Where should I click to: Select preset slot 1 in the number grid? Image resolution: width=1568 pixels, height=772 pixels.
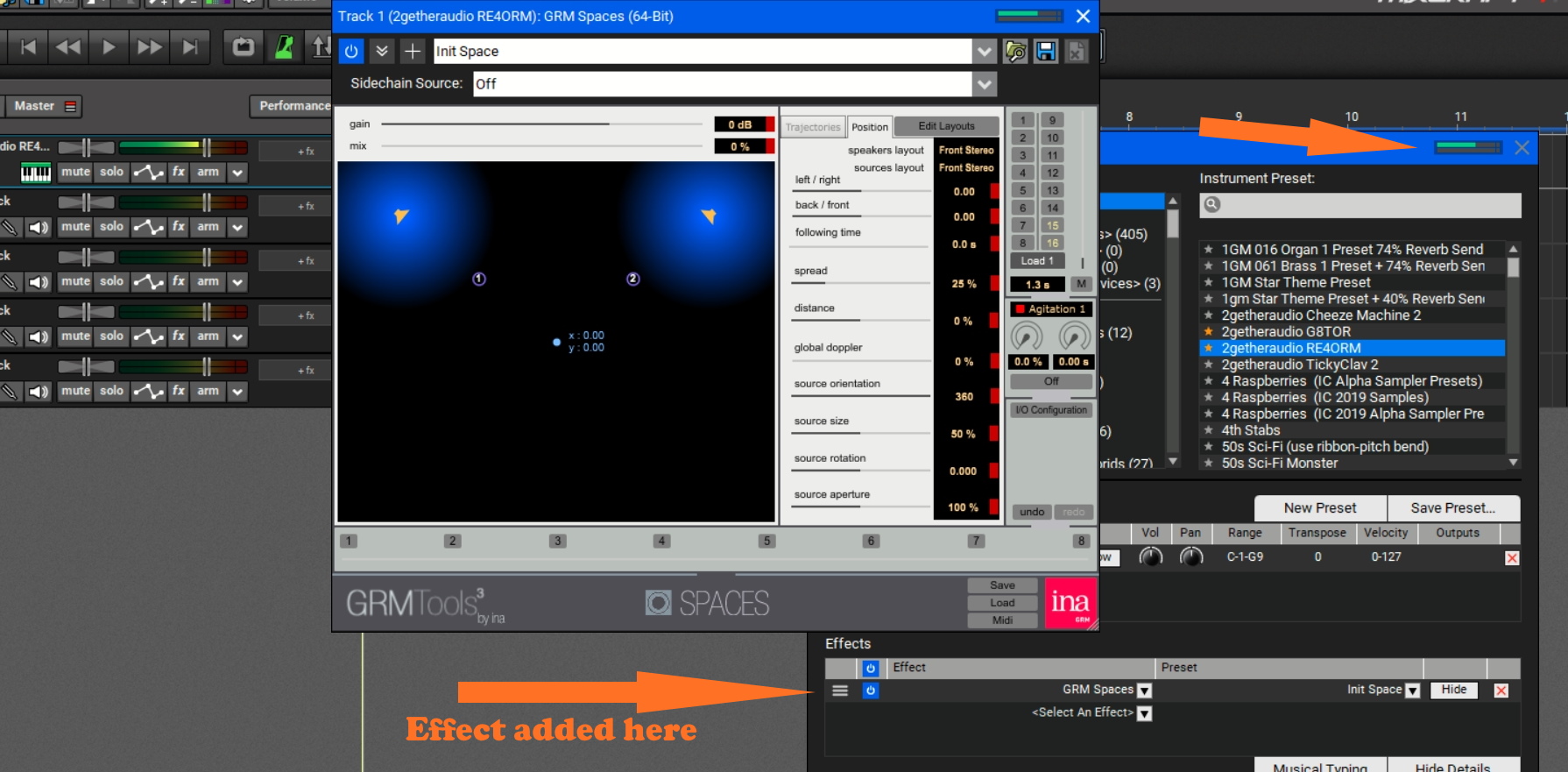click(1022, 121)
